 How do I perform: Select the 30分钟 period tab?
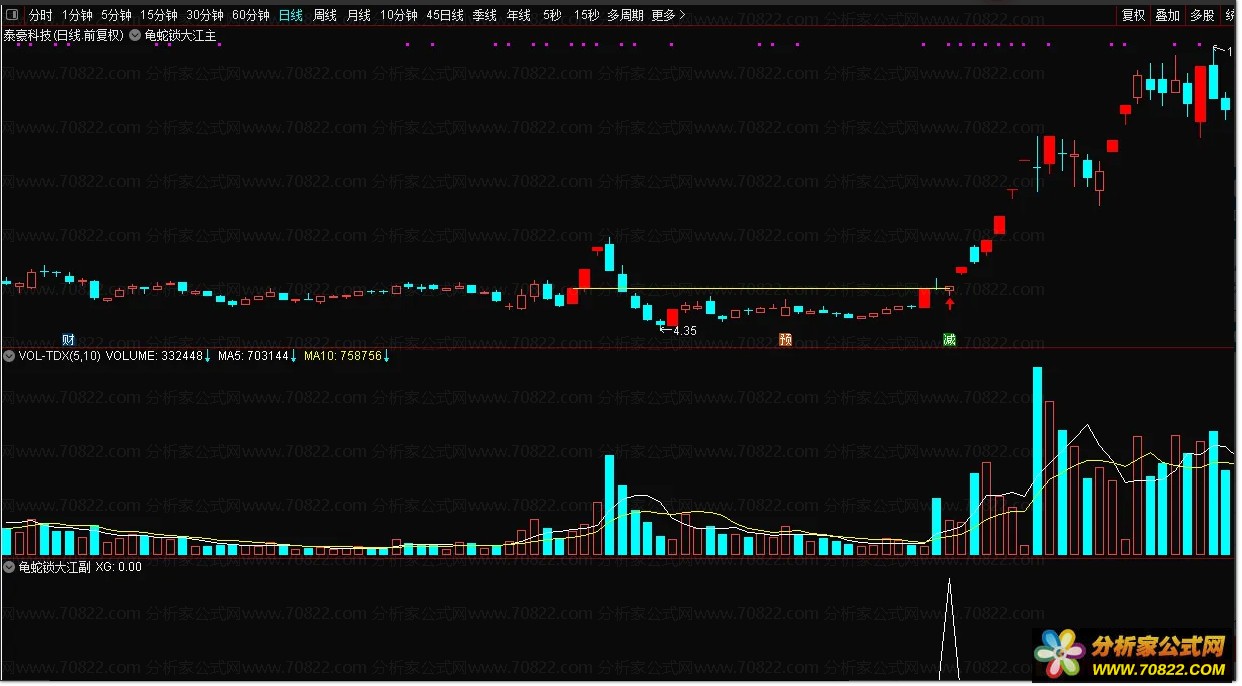(x=205, y=15)
